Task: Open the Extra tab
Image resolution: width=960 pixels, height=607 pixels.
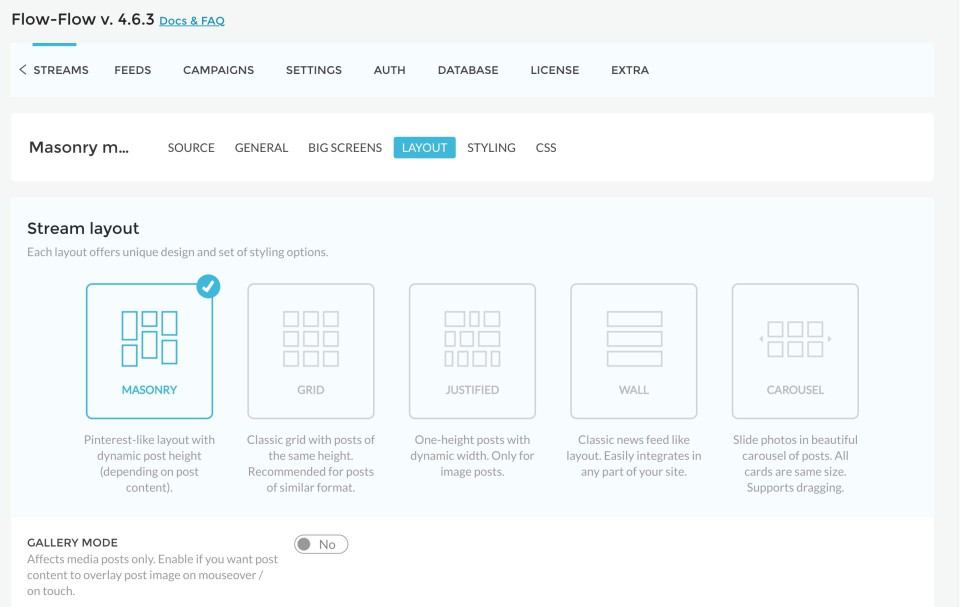Action: tap(630, 70)
